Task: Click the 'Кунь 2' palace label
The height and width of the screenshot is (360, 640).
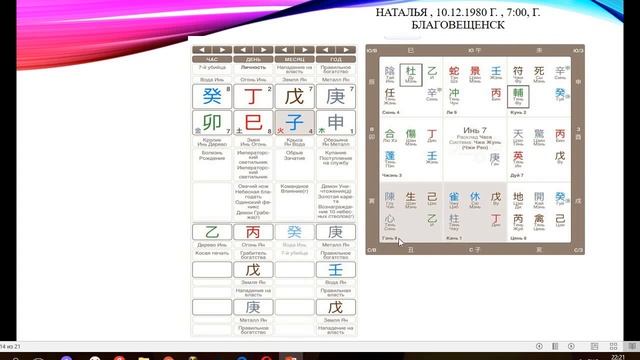Action: (x=518, y=112)
